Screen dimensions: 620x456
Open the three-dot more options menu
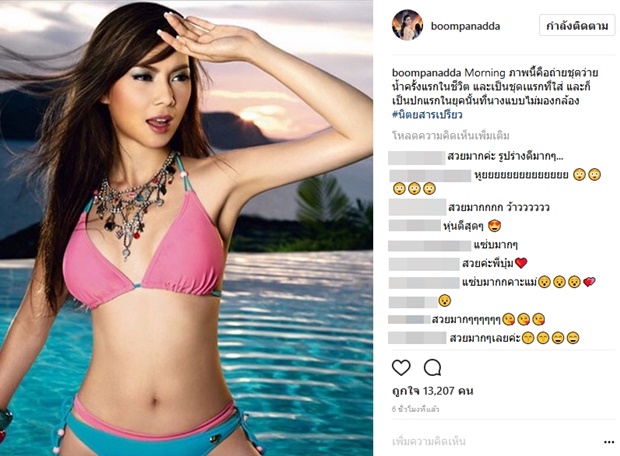coord(609,442)
